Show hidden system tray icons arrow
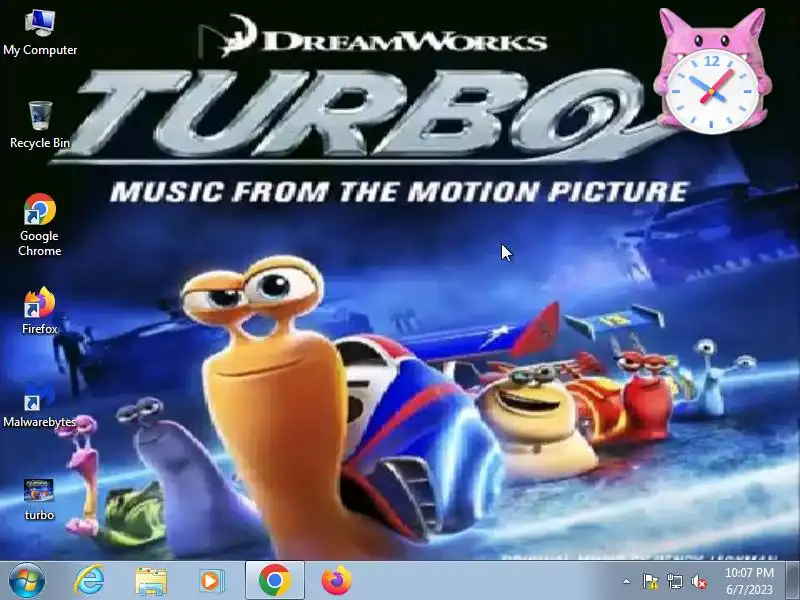Viewport: 800px width, 600px height. tap(627, 581)
